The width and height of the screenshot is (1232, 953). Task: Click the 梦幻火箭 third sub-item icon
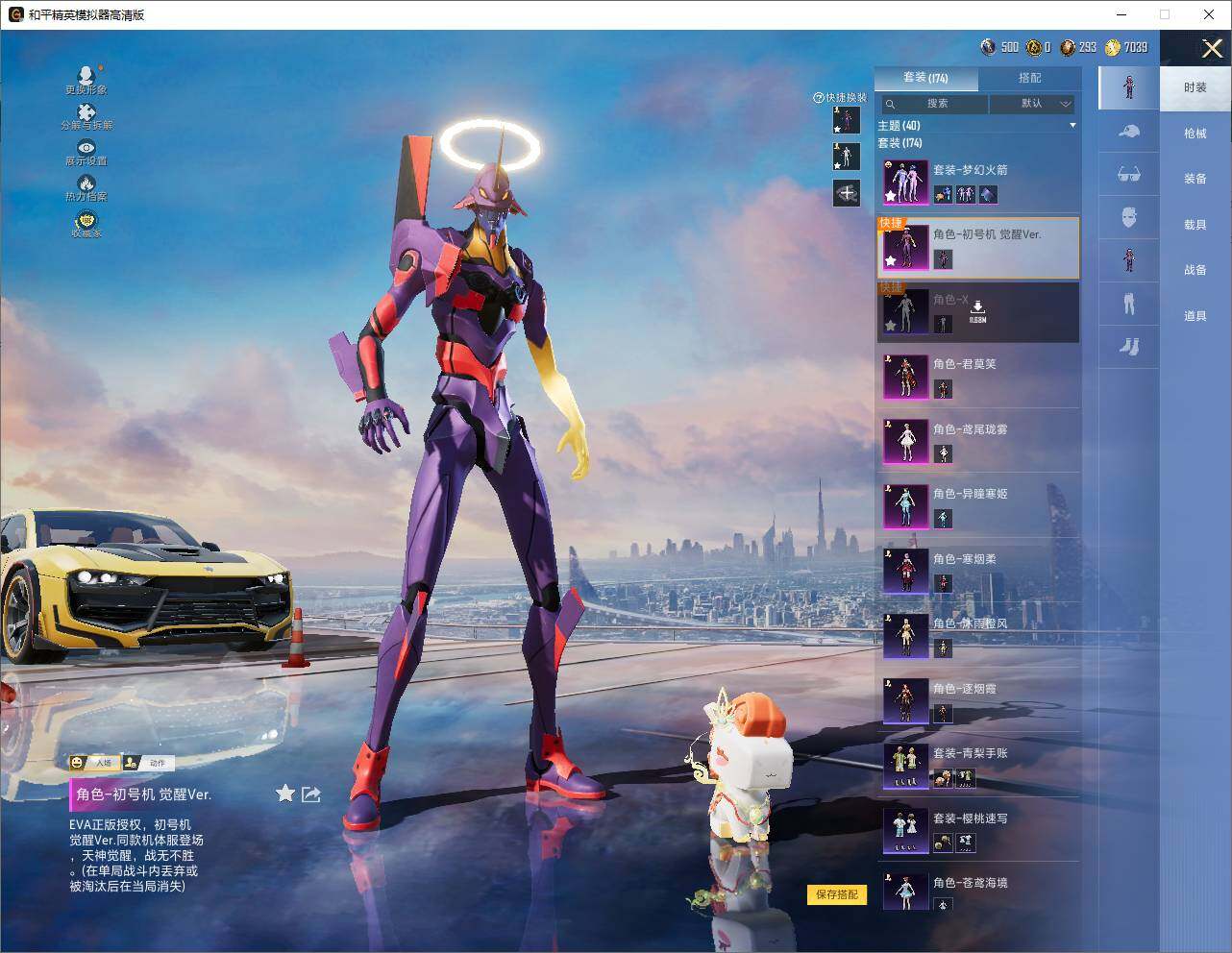tap(987, 194)
